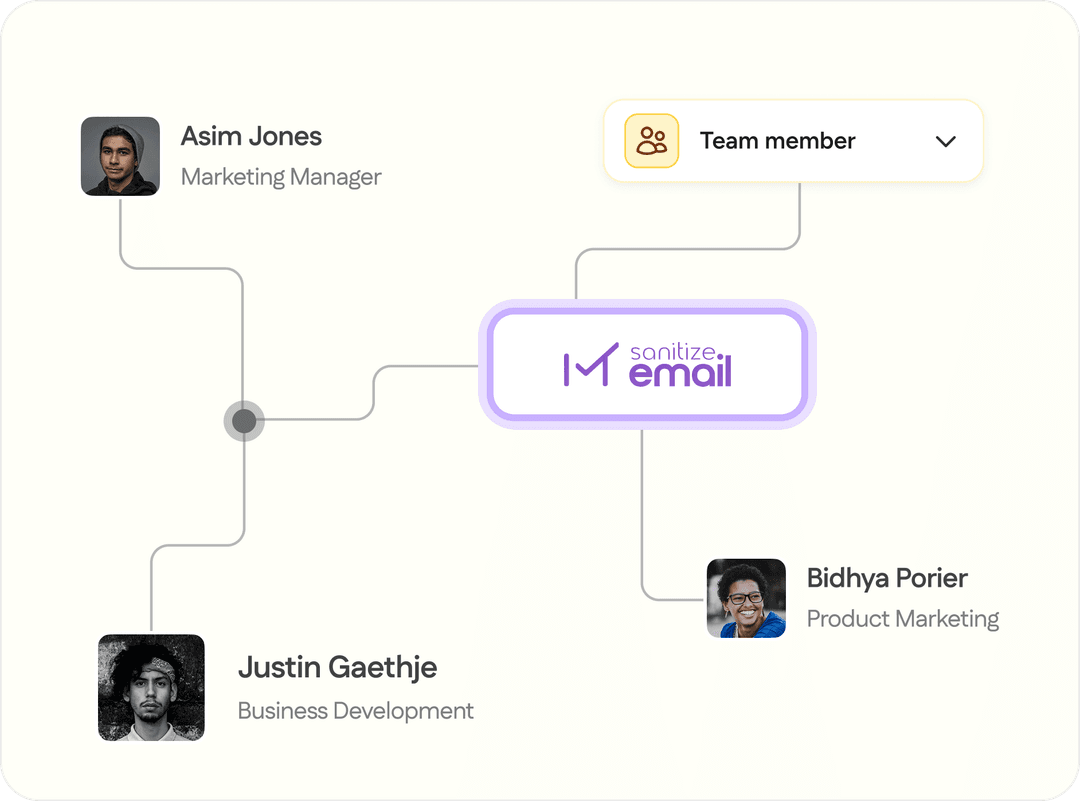Open the Team member selector
Screen dimensions: 1080x801
[793, 141]
